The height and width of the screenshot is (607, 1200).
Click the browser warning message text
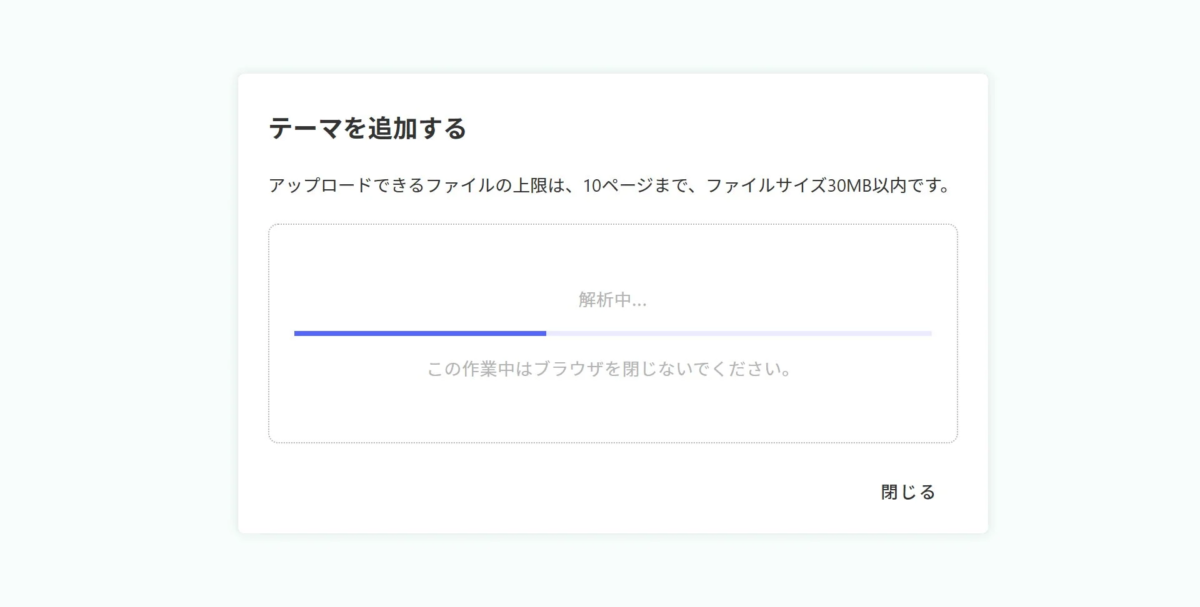click(610, 368)
